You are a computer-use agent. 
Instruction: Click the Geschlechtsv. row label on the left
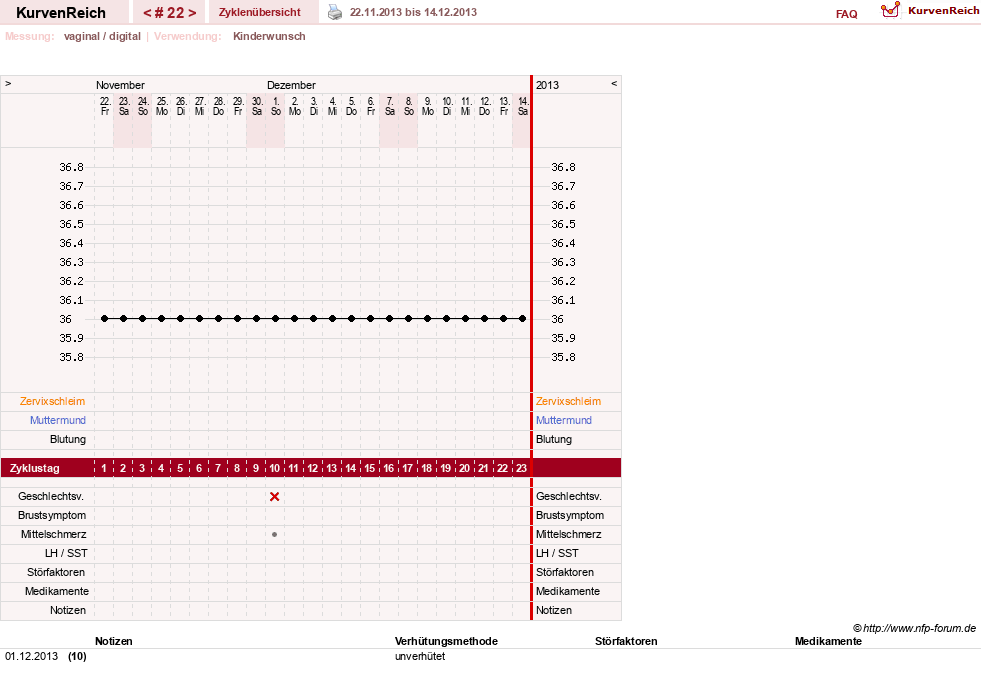[x=51, y=497]
